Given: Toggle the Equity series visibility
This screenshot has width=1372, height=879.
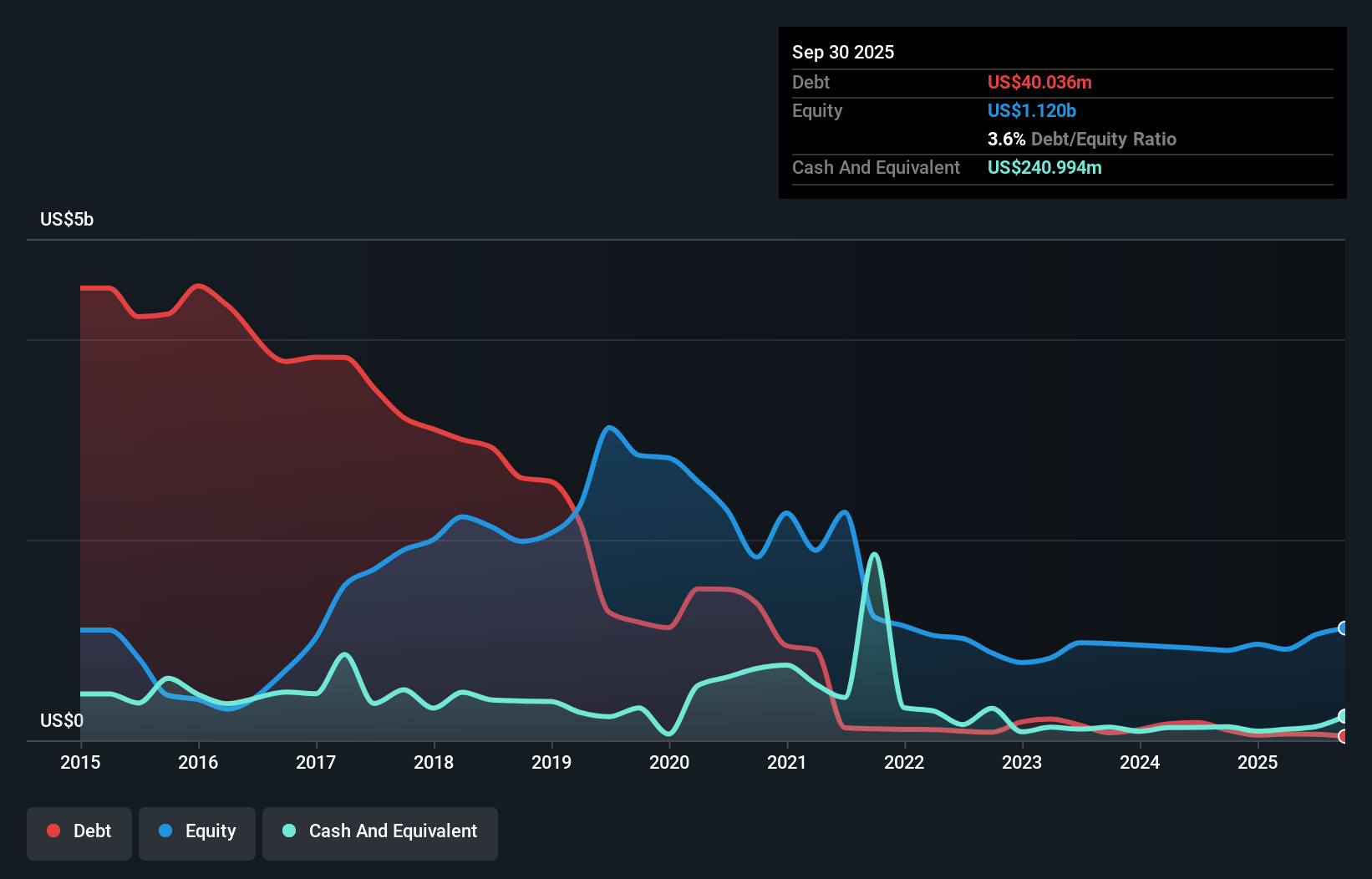Looking at the screenshot, I should coord(196,832).
